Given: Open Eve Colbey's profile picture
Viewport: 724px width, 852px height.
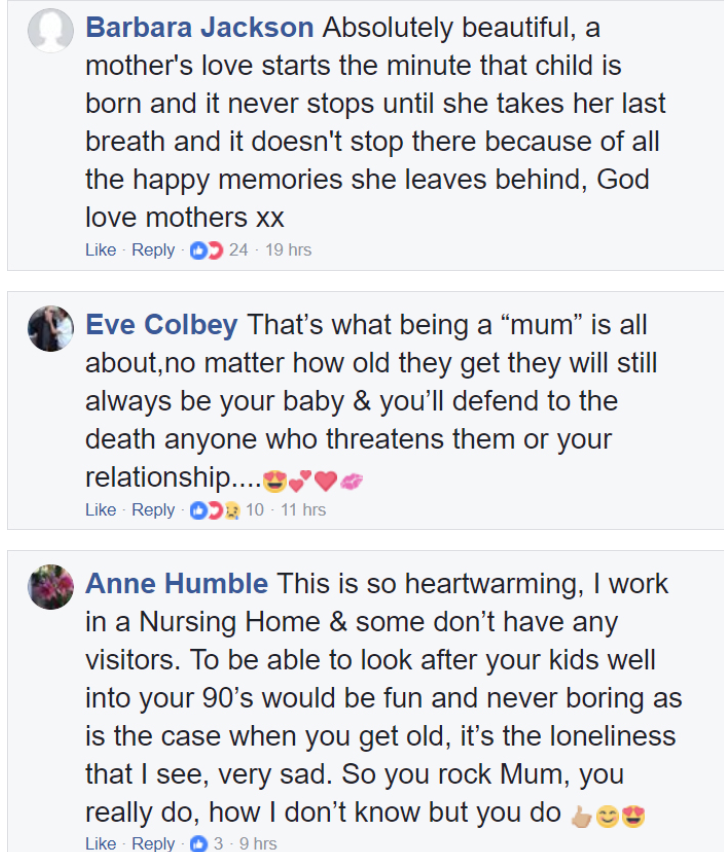Looking at the screenshot, I should click(51, 328).
